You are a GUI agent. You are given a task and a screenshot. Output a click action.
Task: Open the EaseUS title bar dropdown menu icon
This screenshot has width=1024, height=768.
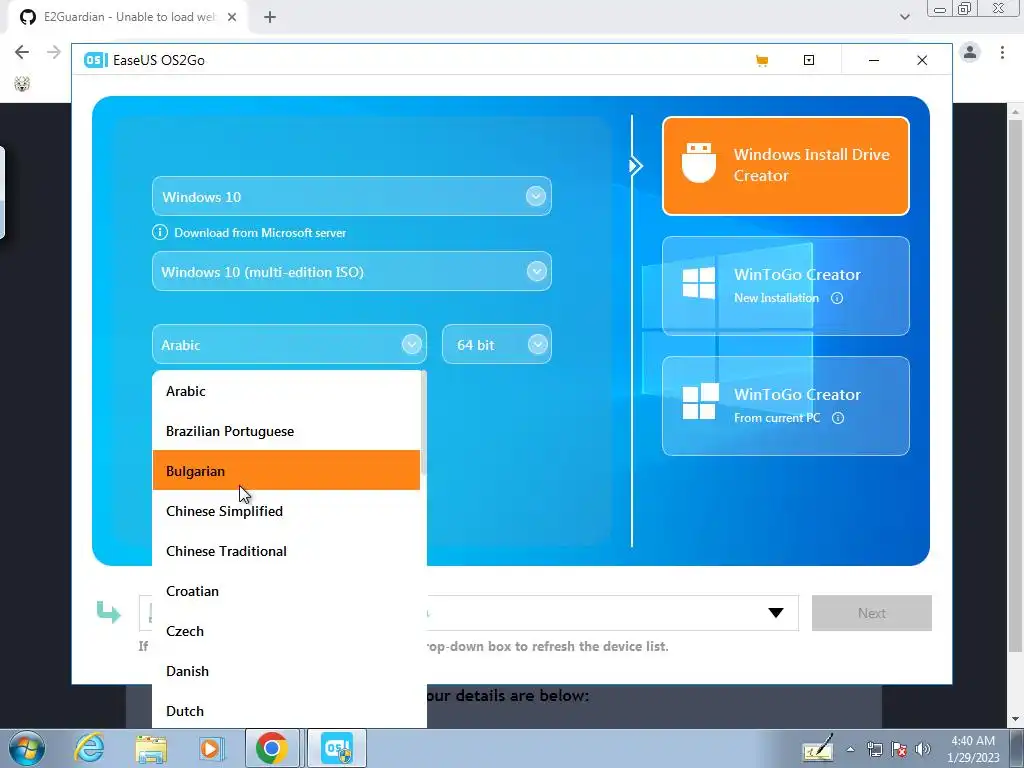point(808,60)
